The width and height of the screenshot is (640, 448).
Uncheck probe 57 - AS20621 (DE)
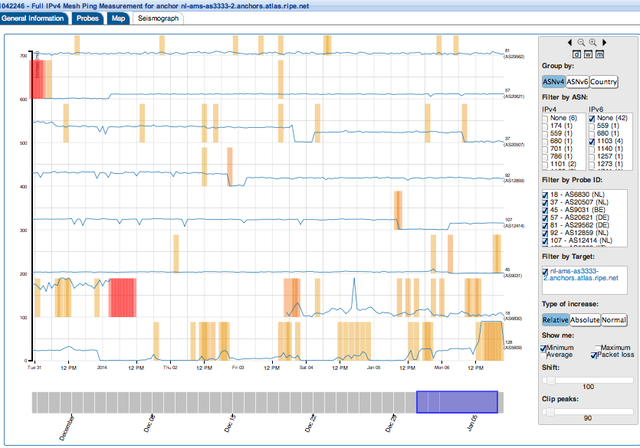point(545,218)
